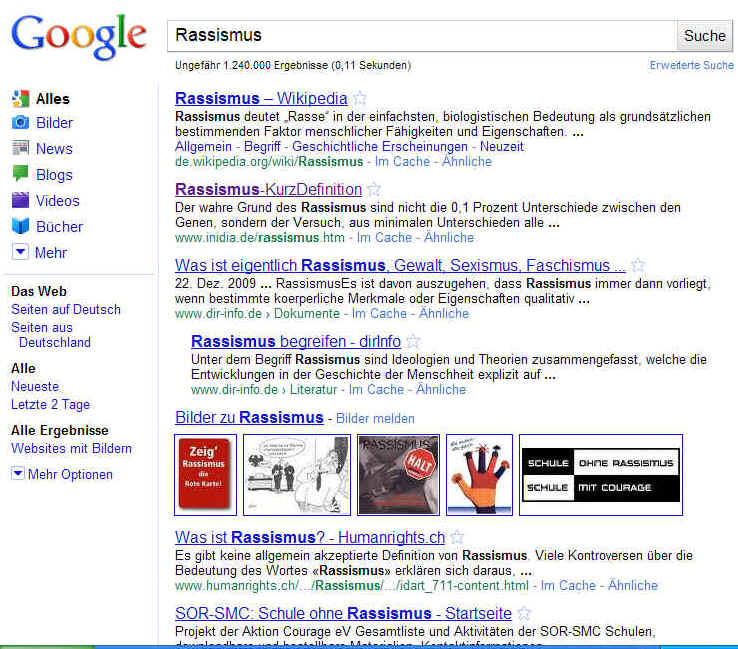The width and height of the screenshot is (738, 649).
Task: Open Wikipedia Begriff section link
Action: pos(262,147)
